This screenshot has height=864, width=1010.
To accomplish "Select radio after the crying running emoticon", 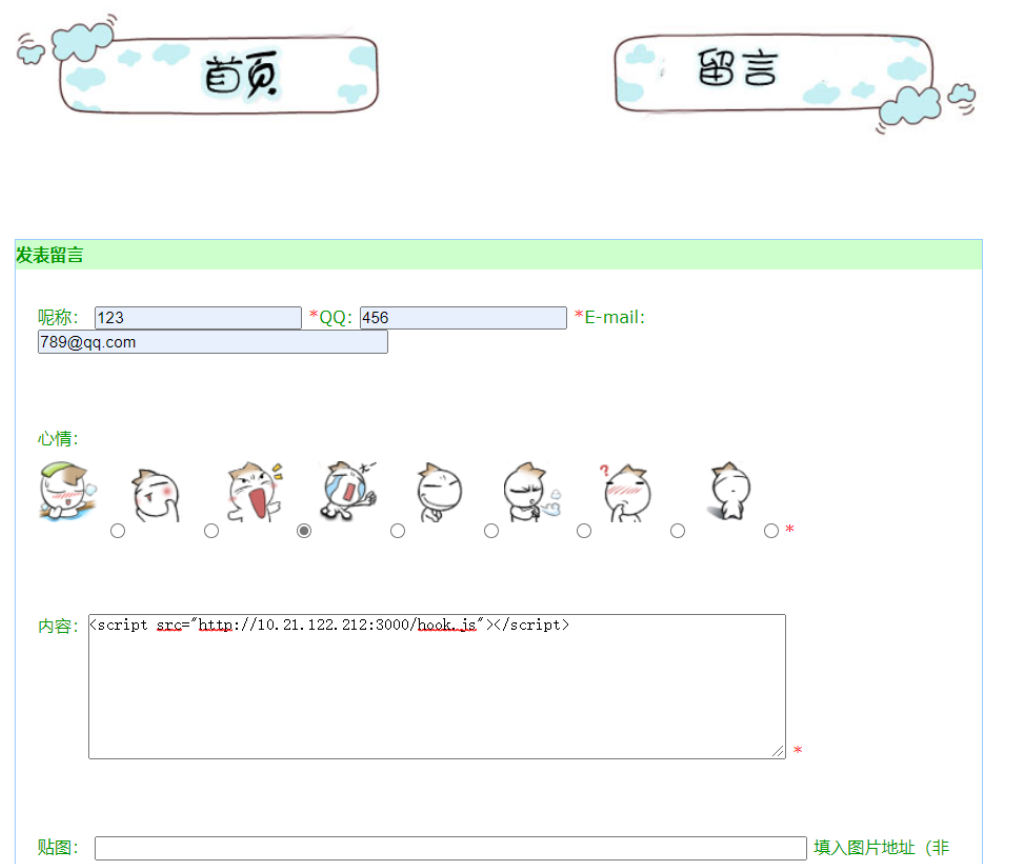I will tap(397, 531).
